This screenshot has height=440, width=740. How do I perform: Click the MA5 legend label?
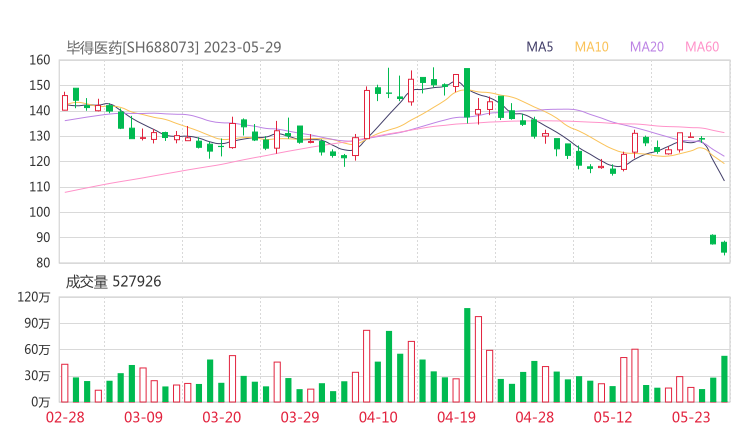point(540,47)
